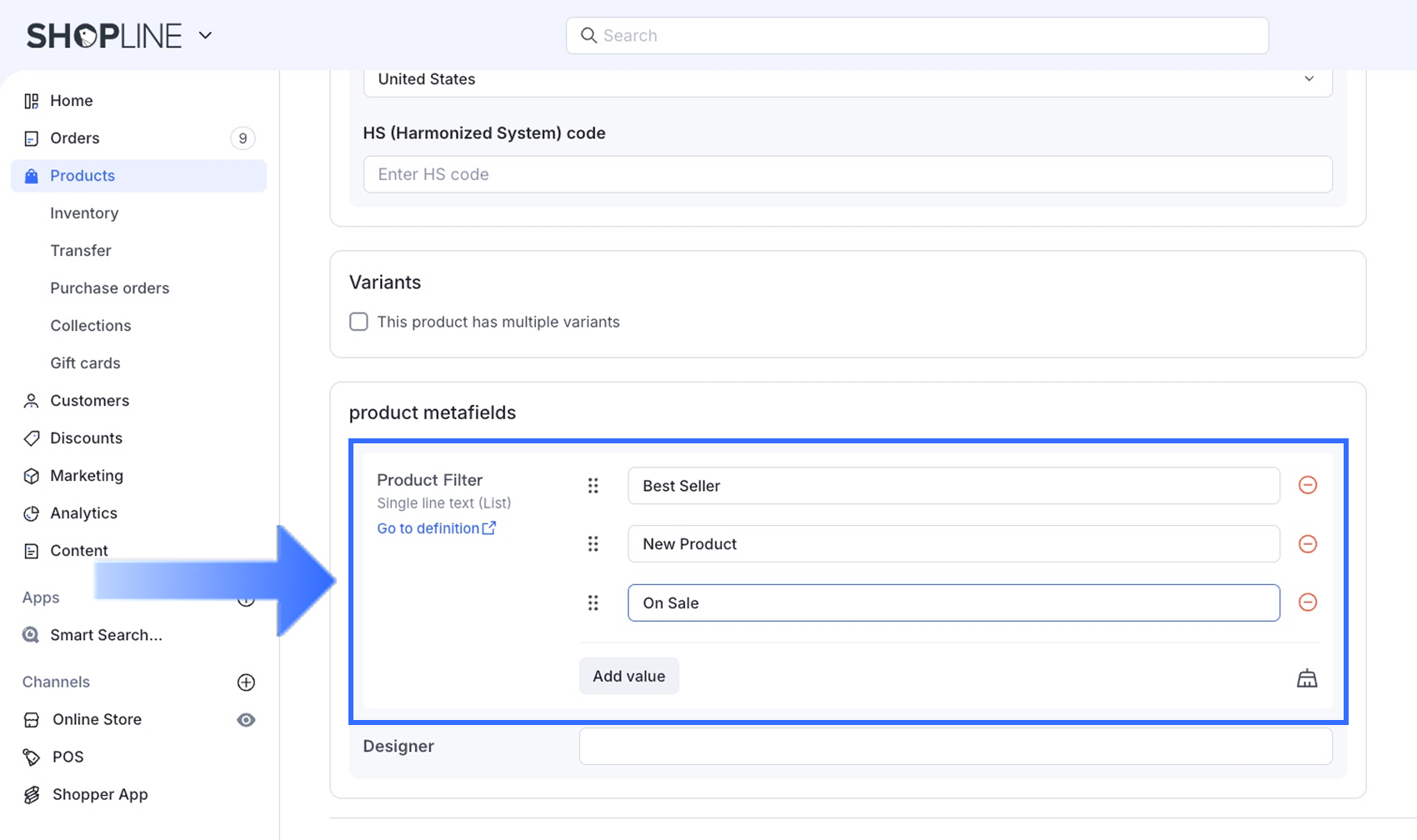Grab drag handle beside Best Seller
1417x840 pixels.
tap(593, 486)
